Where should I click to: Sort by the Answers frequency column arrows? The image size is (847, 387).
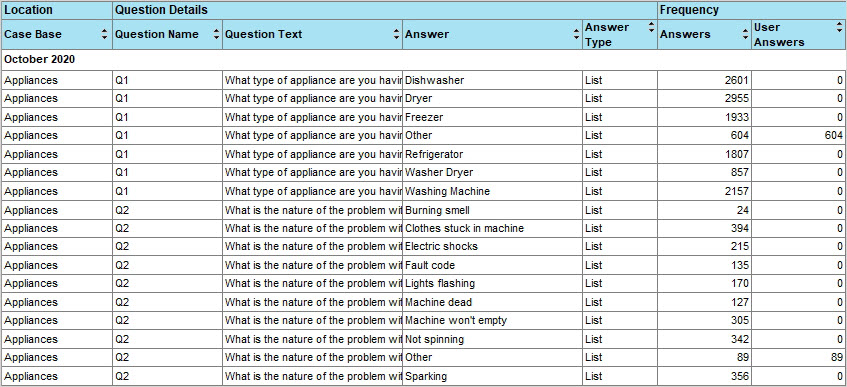(745, 35)
